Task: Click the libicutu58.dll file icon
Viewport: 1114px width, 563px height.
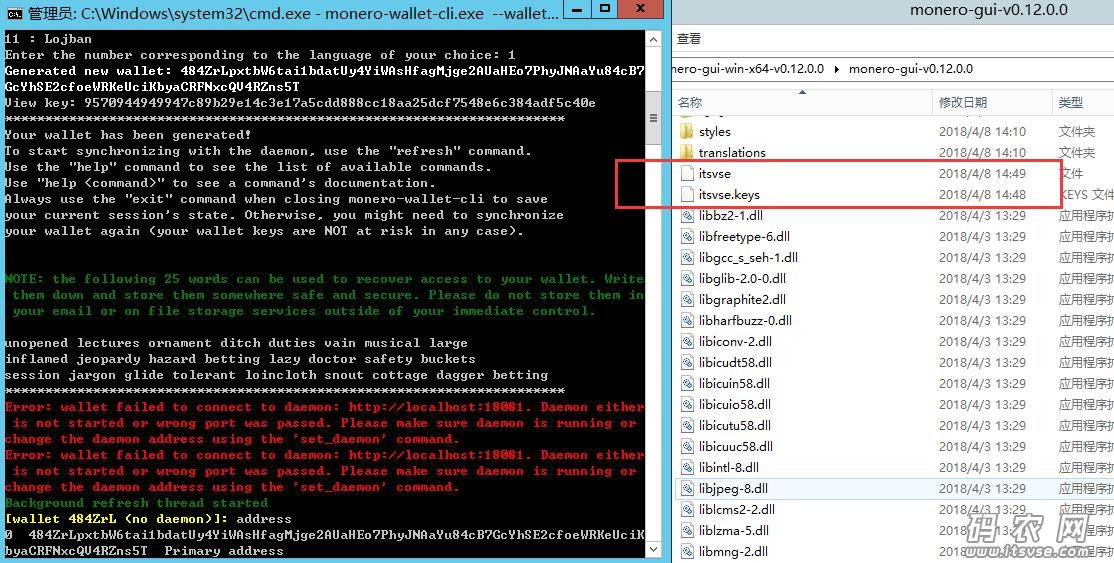Action: (686, 425)
